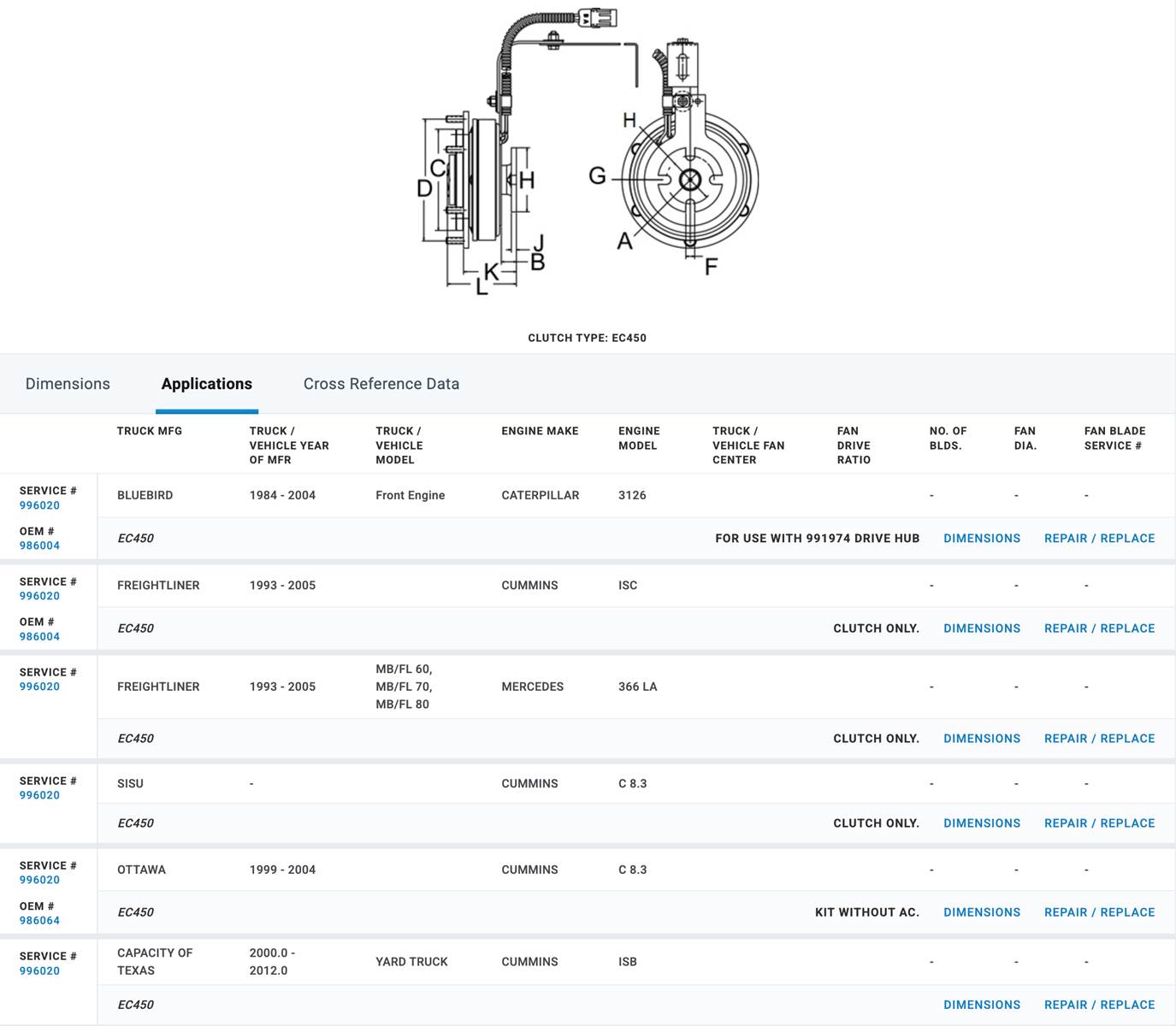Viewport: 1176px width, 1026px height.
Task: Open service 996020 for the SISU row
Action: click(x=39, y=795)
